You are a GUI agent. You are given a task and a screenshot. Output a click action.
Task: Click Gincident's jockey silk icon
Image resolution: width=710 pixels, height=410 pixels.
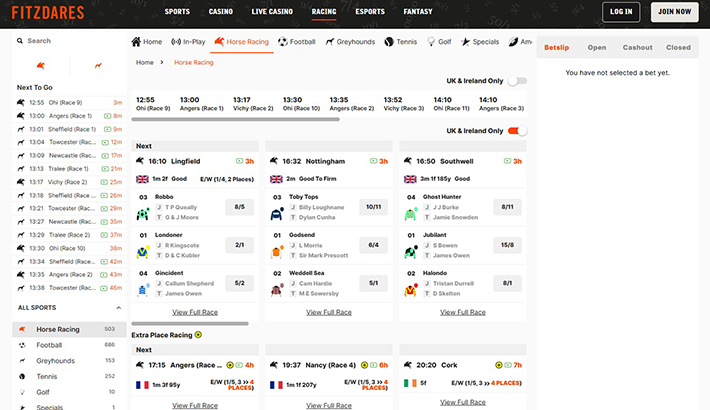(143, 290)
